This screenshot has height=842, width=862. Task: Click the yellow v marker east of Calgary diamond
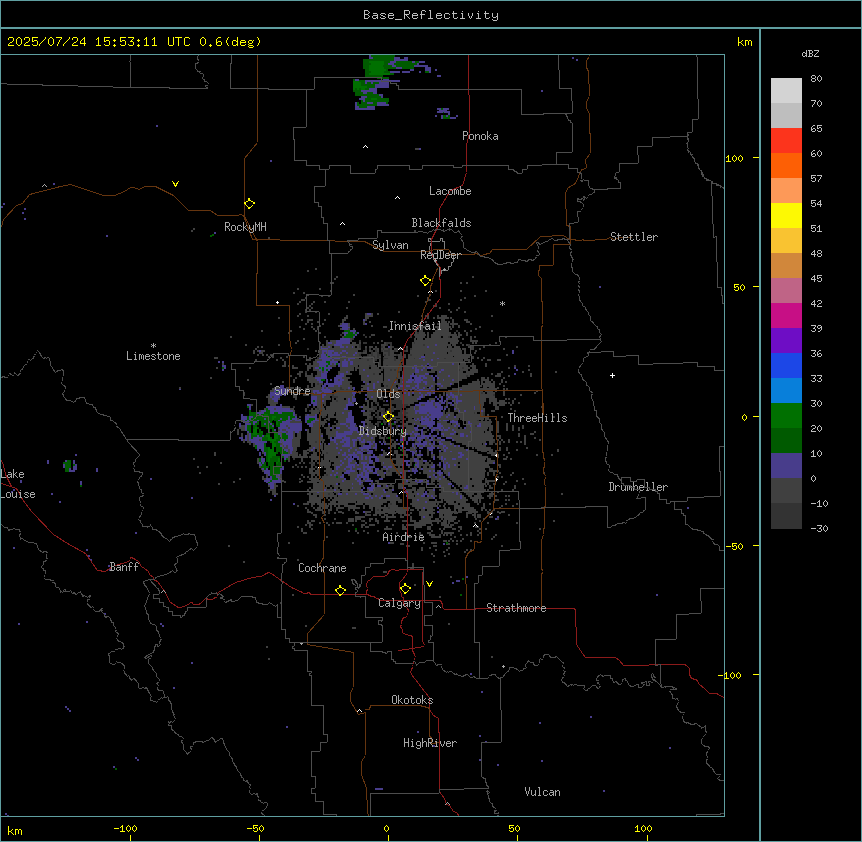[429, 584]
